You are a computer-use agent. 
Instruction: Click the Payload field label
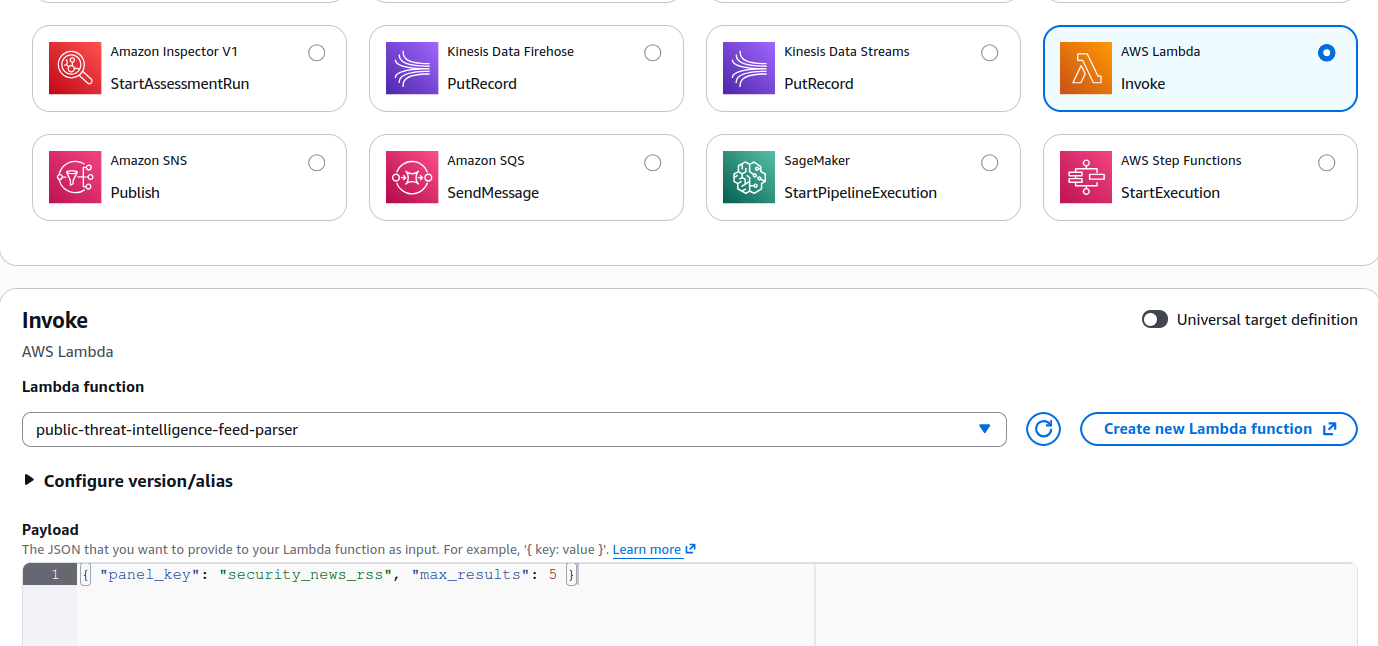click(50, 530)
